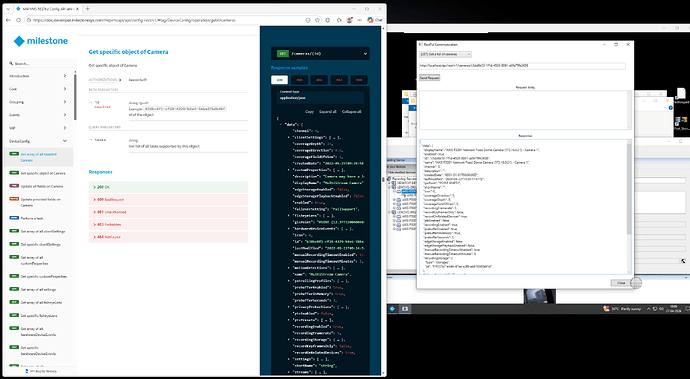Click Expand all in the response sample
690x379 pixels.
(x=327, y=111)
